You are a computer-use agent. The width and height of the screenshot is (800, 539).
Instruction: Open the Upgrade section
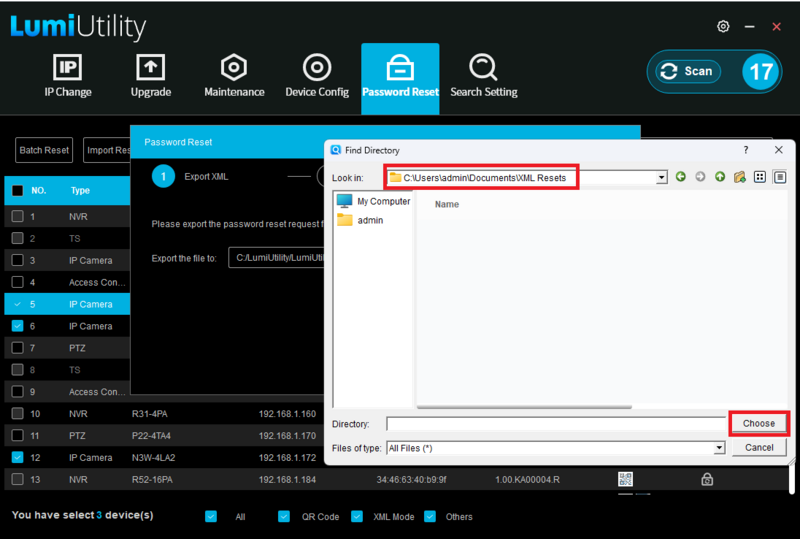(151, 76)
